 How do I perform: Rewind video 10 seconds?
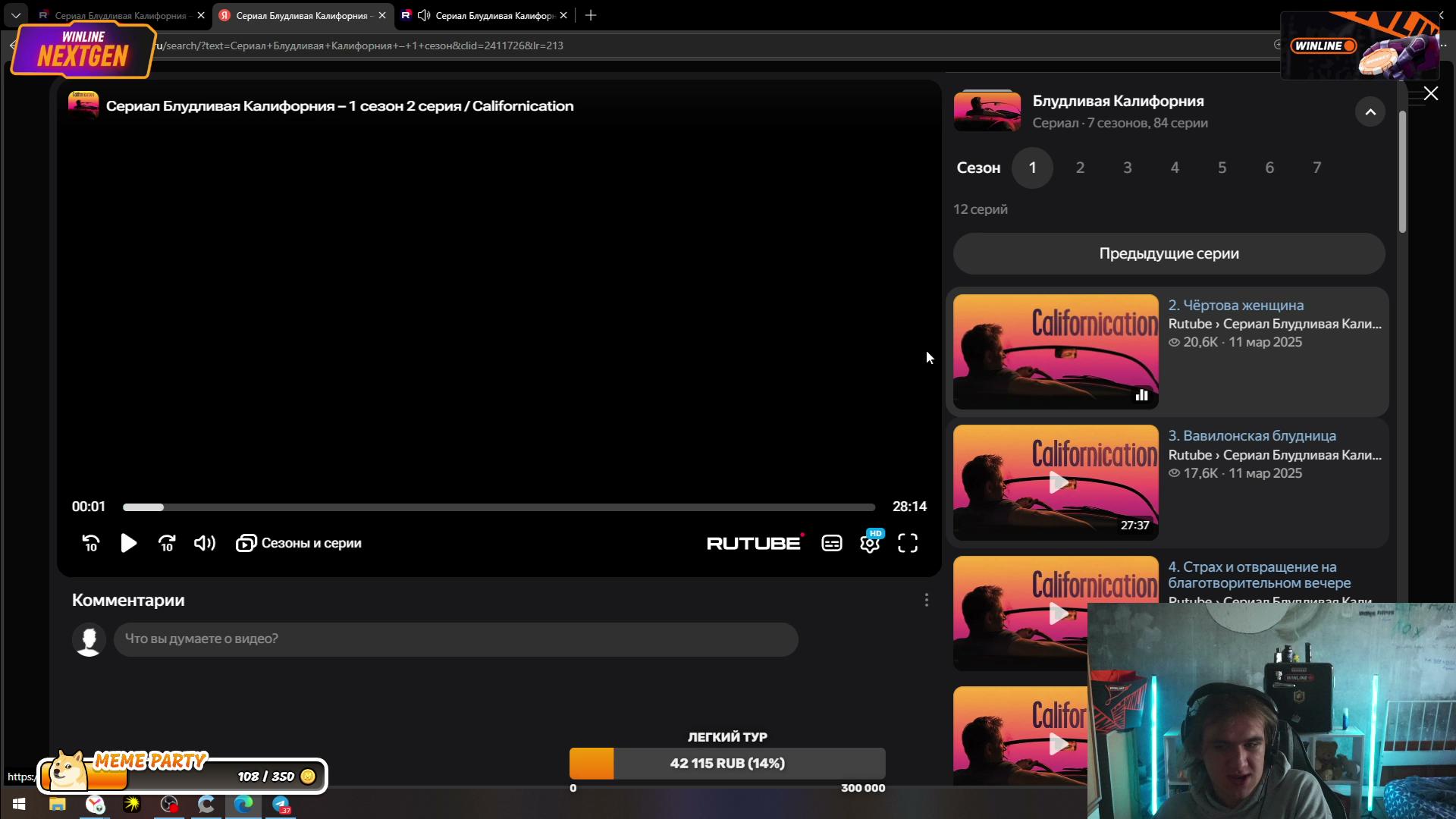coord(90,543)
